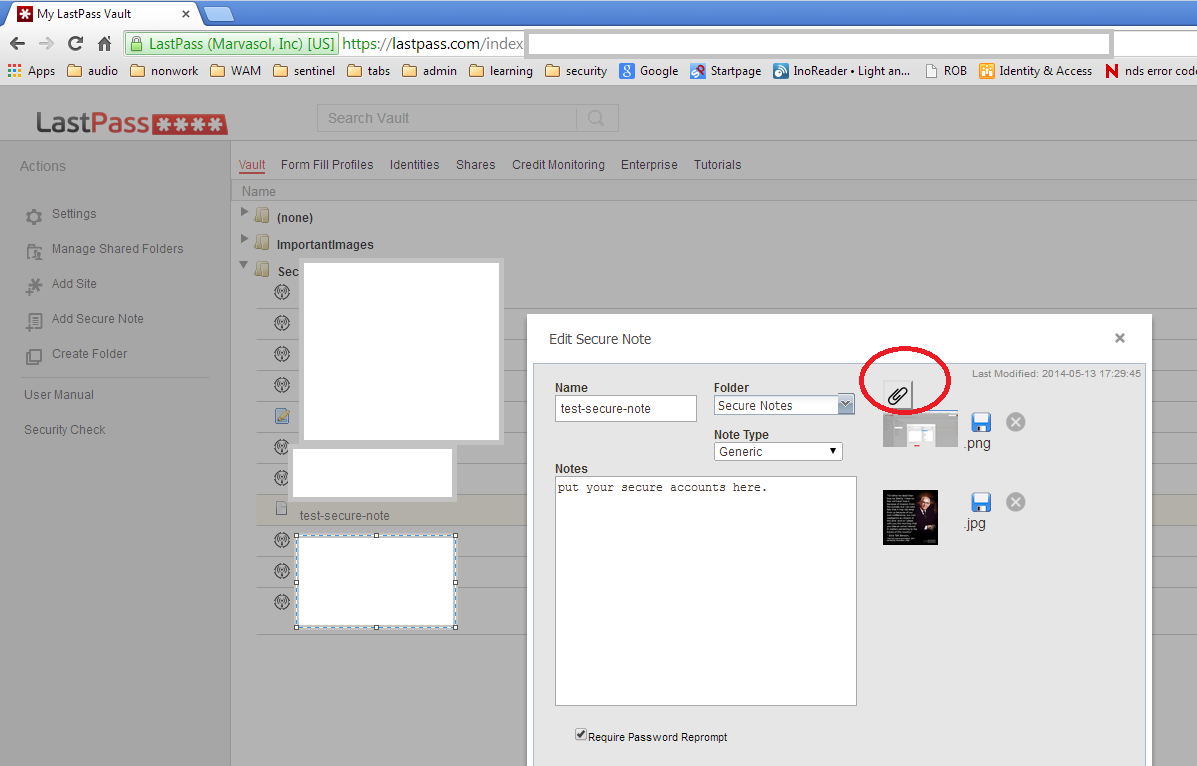Image resolution: width=1197 pixels, height=766 pixels.
Task: Open the Enterprise tab
Action: [x=649, y=165]
